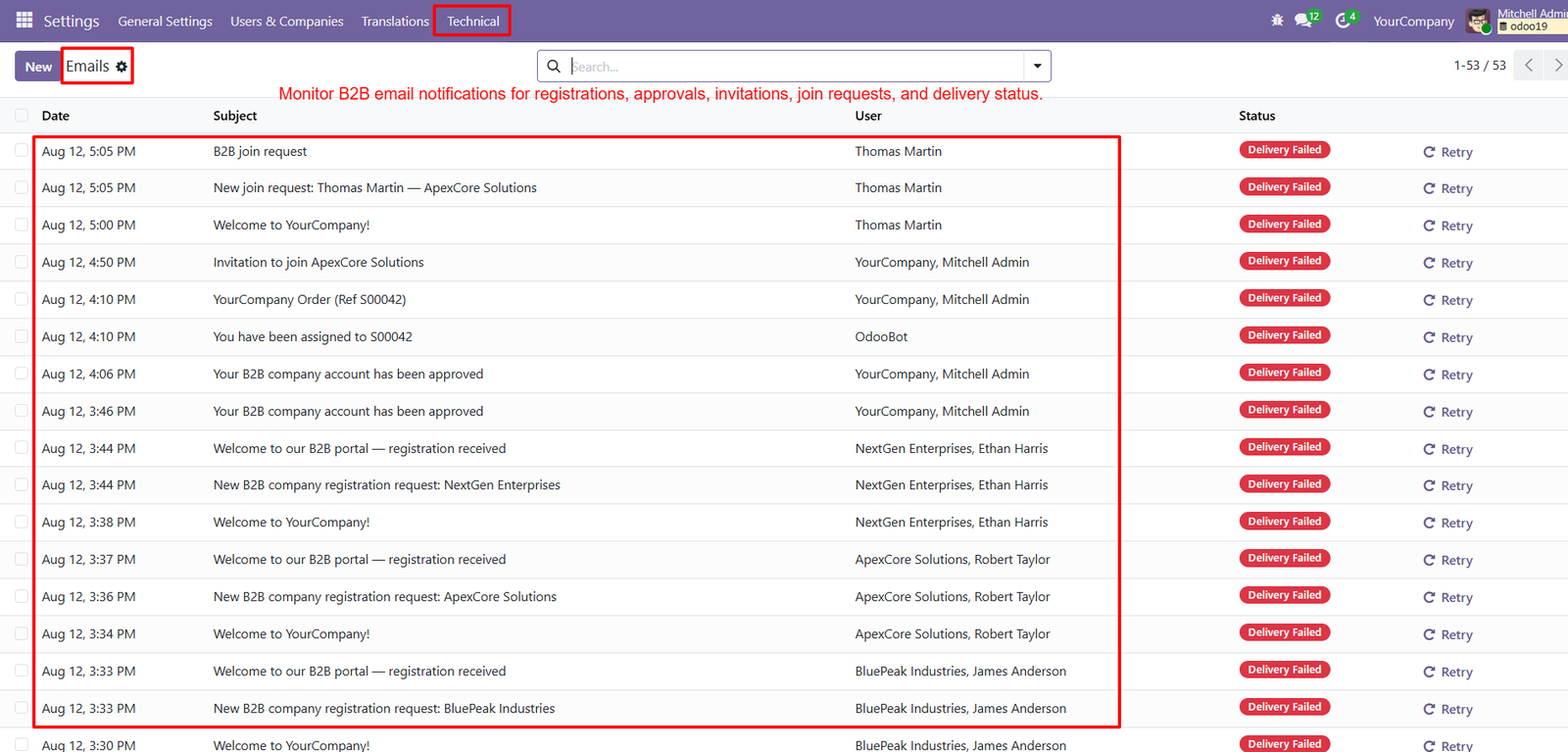
Task: Select all emails header checkbox
Action: [x=22, y=115]
